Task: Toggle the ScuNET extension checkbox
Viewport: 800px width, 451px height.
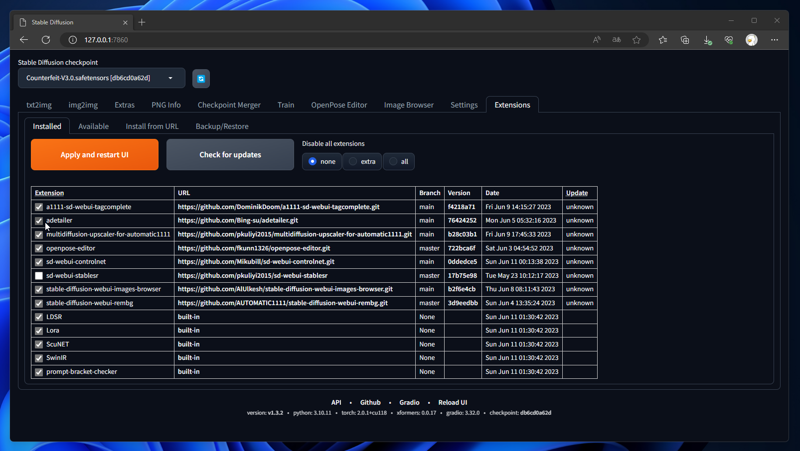Action: tap(39, 344)
